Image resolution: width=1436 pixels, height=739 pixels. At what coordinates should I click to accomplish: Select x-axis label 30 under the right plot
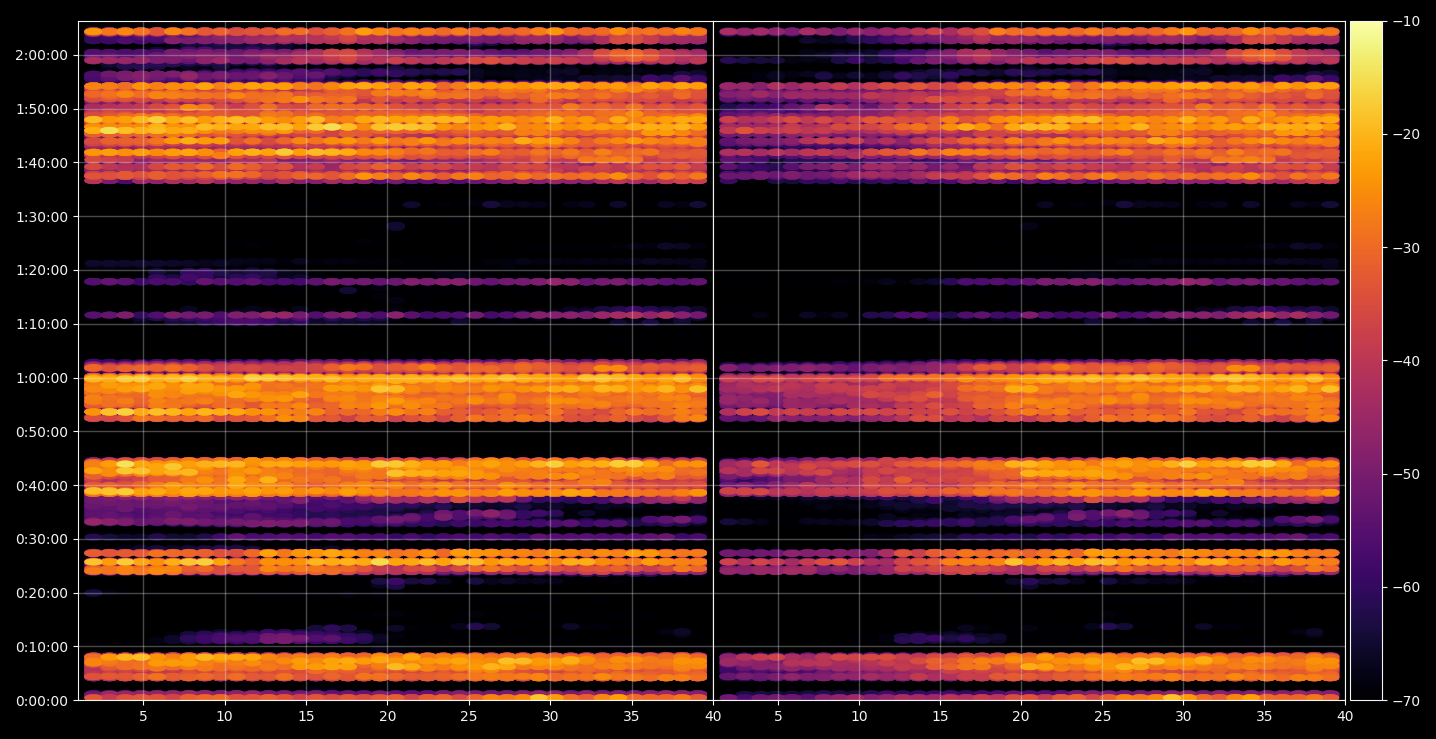pyautogui.click(x=1184, y=716)
